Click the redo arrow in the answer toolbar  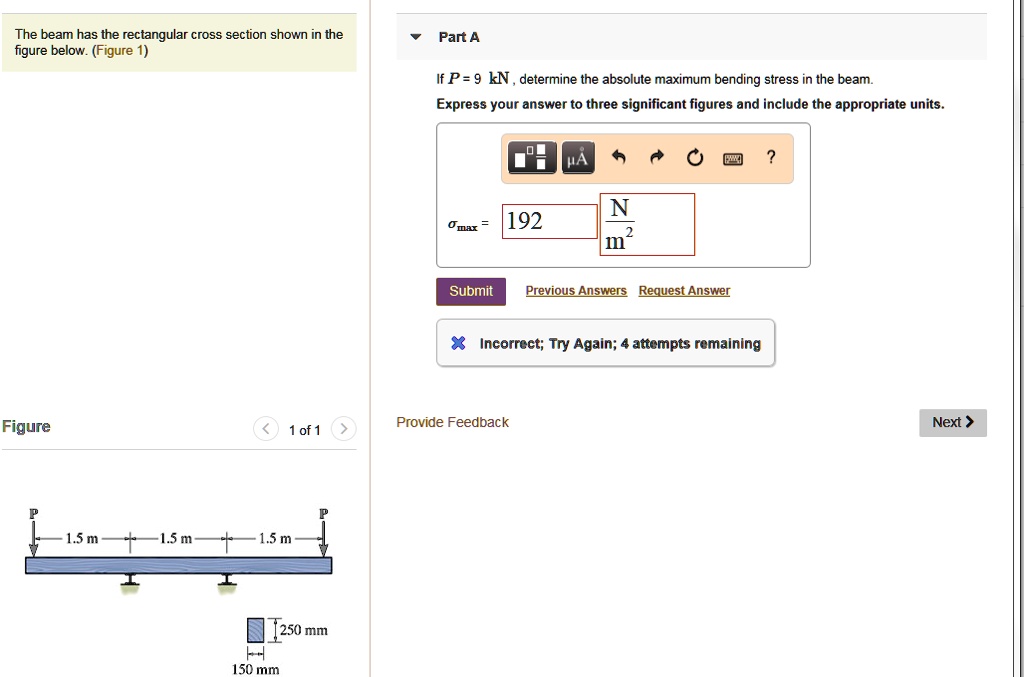pyautogui.click(x=657, y=157)
